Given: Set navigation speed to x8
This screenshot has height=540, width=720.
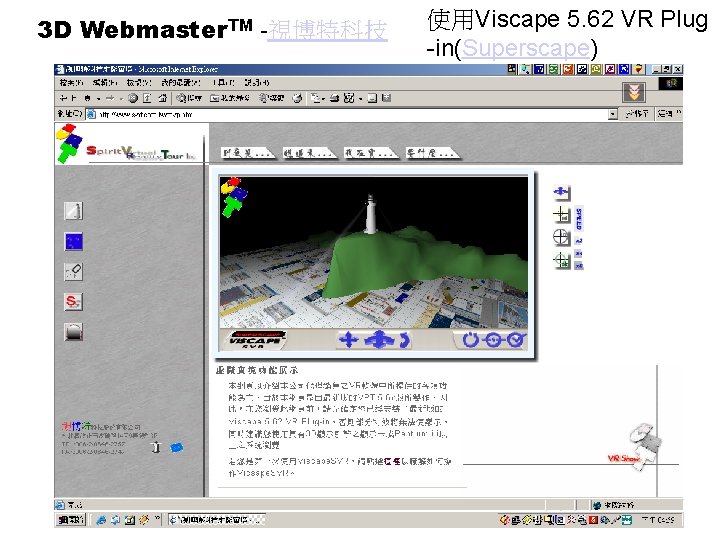Looking at the screenshot, I should (x=579, y=266).
